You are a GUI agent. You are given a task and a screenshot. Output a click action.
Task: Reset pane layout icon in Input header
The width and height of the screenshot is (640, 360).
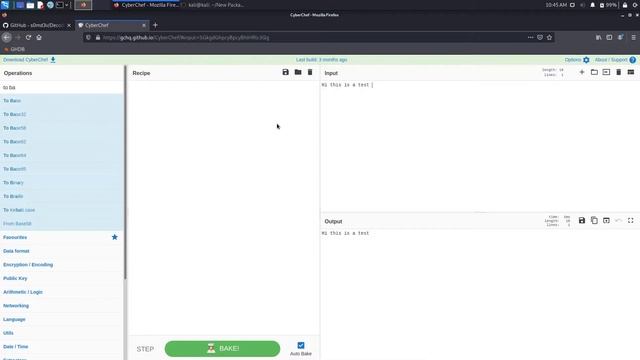[x=631, y=72]
